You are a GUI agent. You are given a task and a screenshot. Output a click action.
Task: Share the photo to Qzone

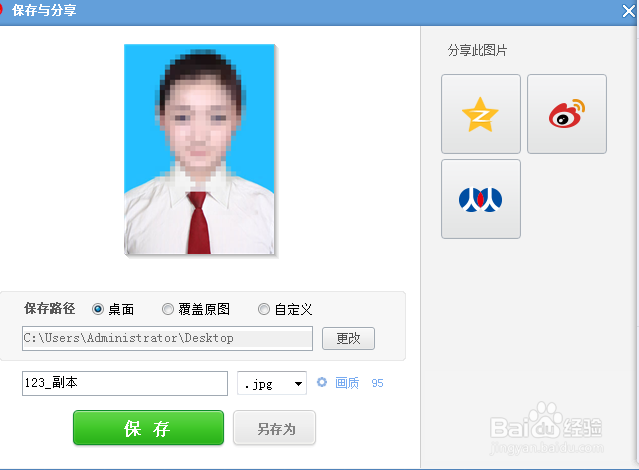click(480, 114)
